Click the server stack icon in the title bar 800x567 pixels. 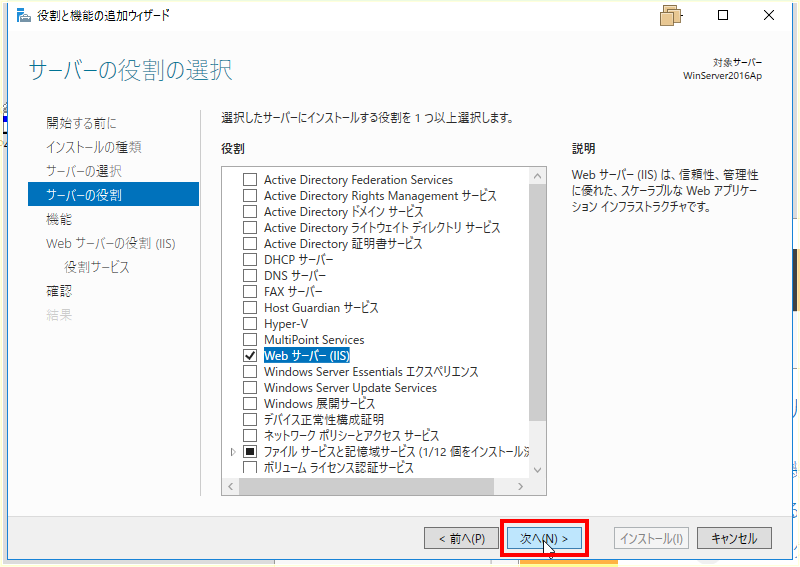[670, 15]
